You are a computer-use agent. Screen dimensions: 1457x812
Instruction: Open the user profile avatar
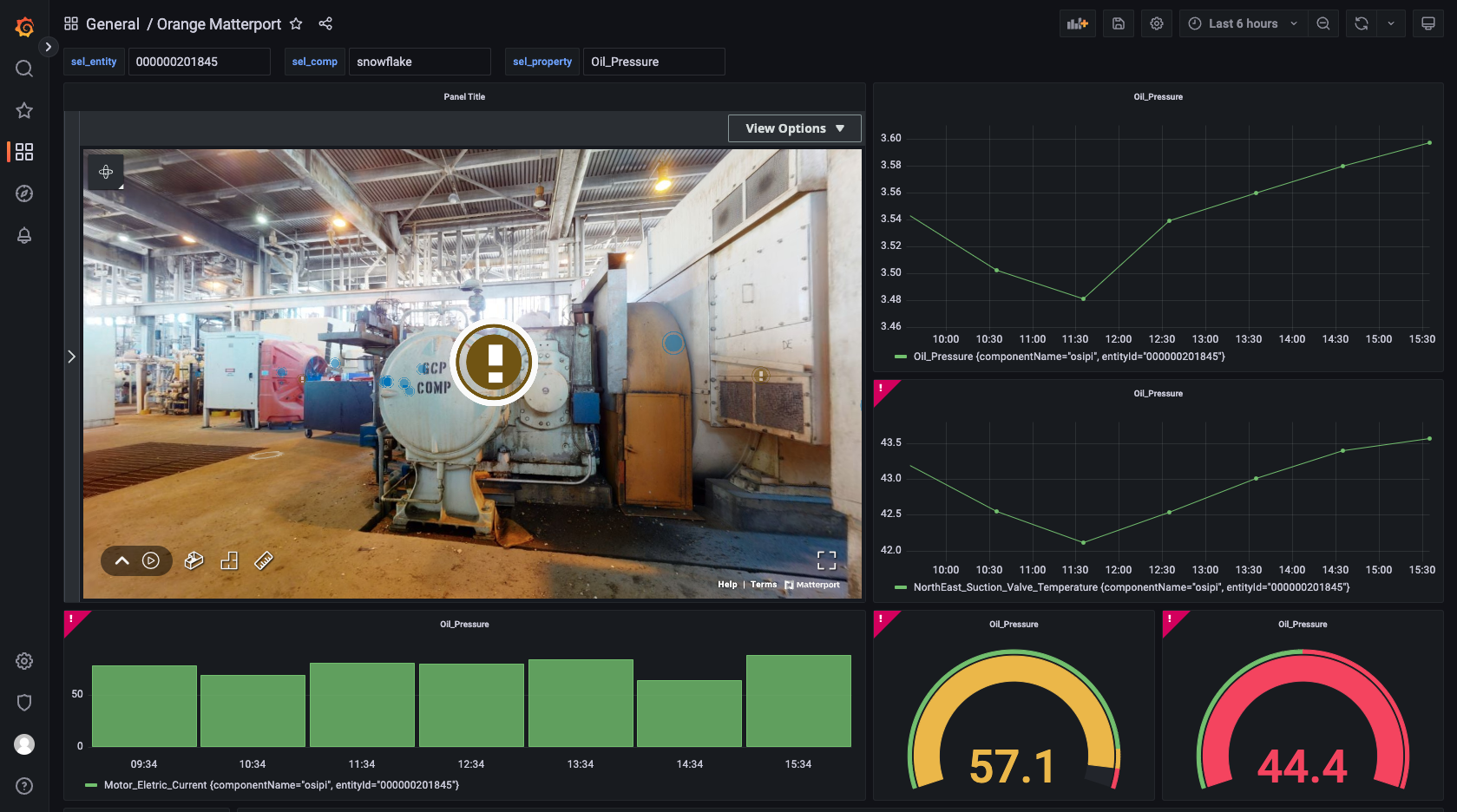24,744
